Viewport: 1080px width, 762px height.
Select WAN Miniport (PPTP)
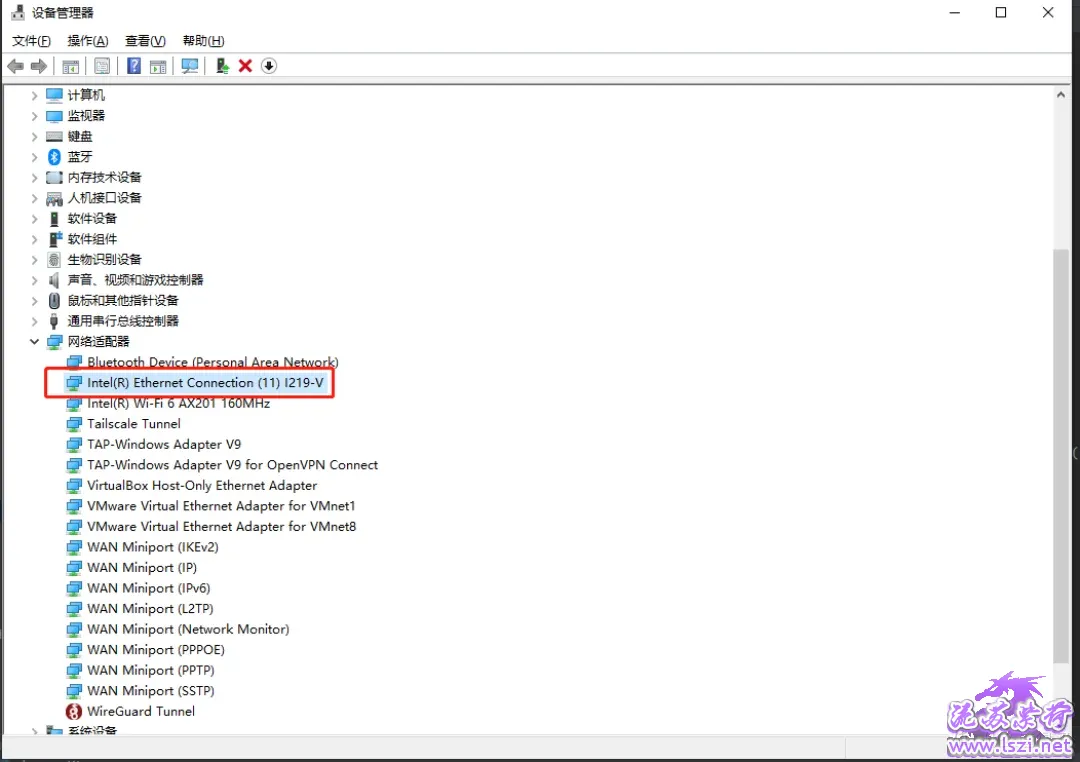(151, 671)
